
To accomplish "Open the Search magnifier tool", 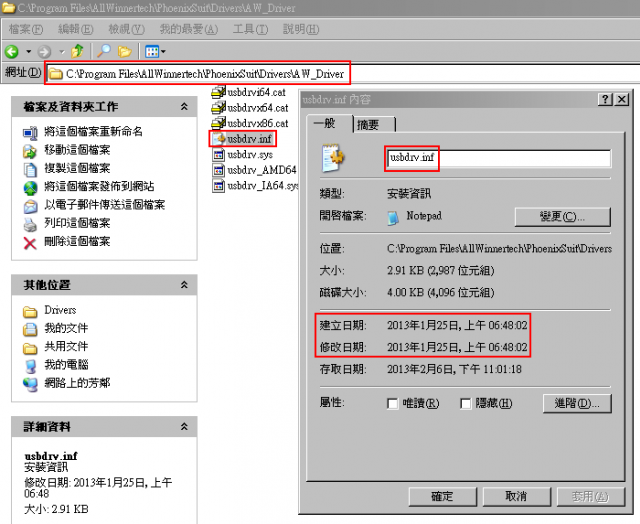I will point(104,51).
